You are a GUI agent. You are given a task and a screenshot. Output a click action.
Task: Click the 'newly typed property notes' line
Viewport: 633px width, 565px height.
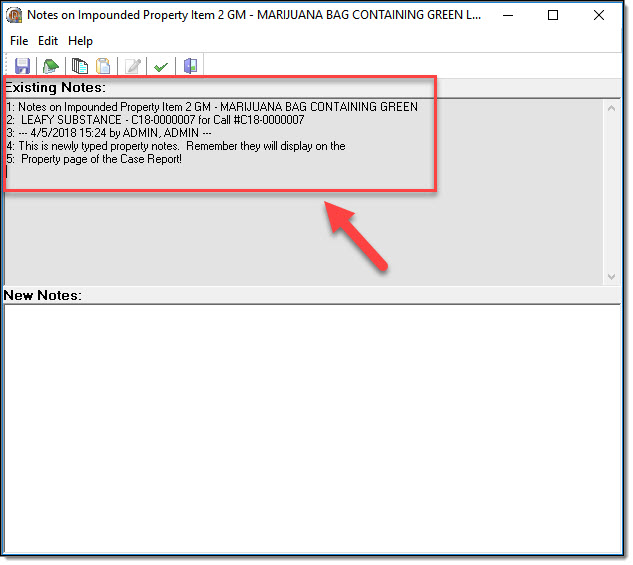coord(180,146)
